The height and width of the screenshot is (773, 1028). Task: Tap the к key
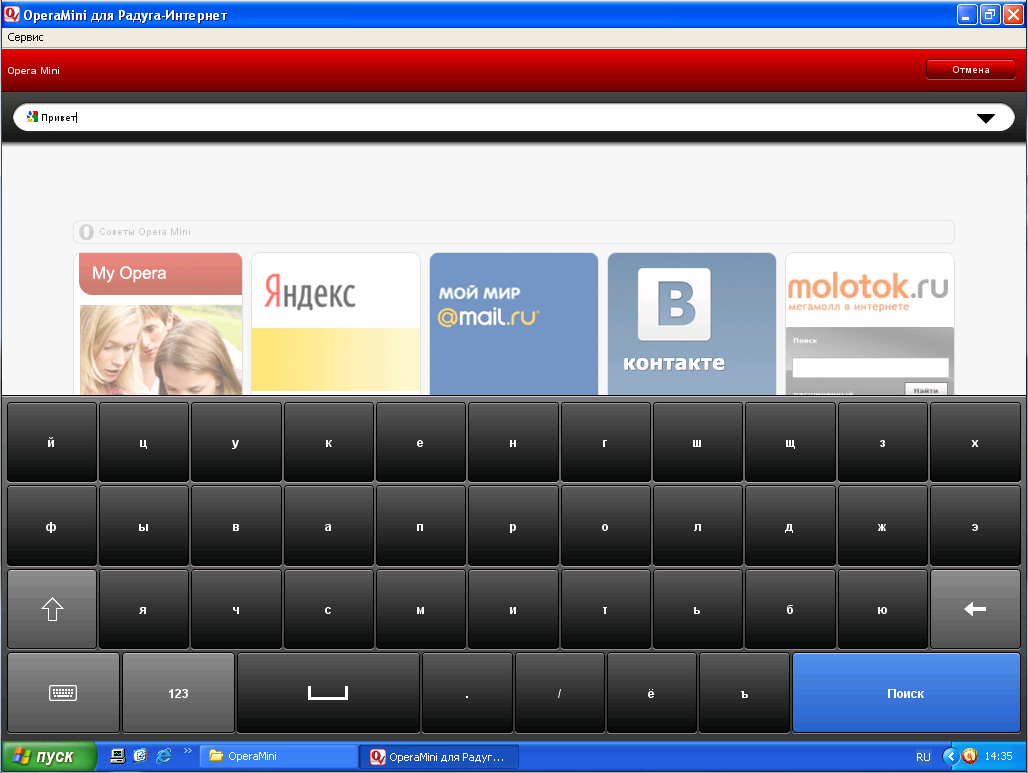[328, 443]
